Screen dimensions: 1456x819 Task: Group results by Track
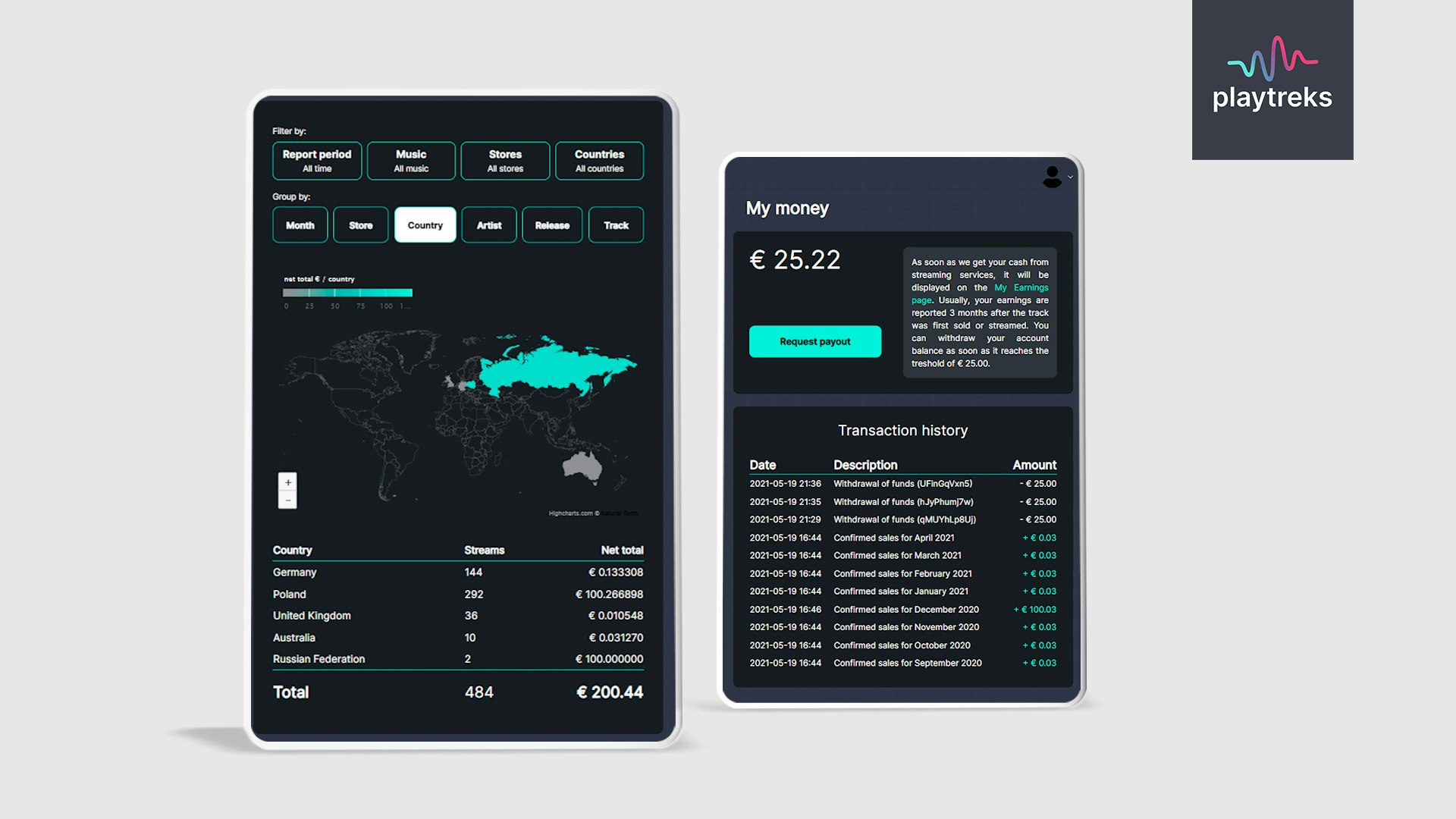(616, 225)
